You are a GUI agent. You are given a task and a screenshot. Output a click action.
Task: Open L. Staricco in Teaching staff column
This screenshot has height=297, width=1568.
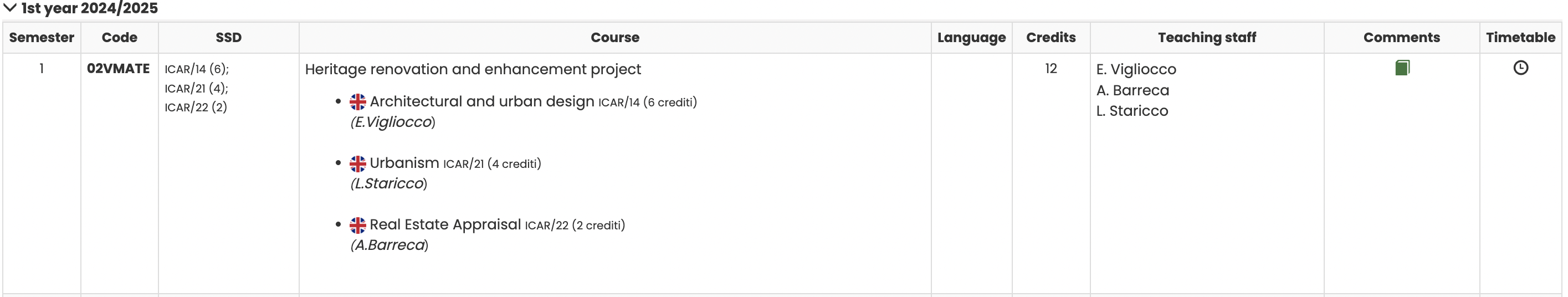1131,111
